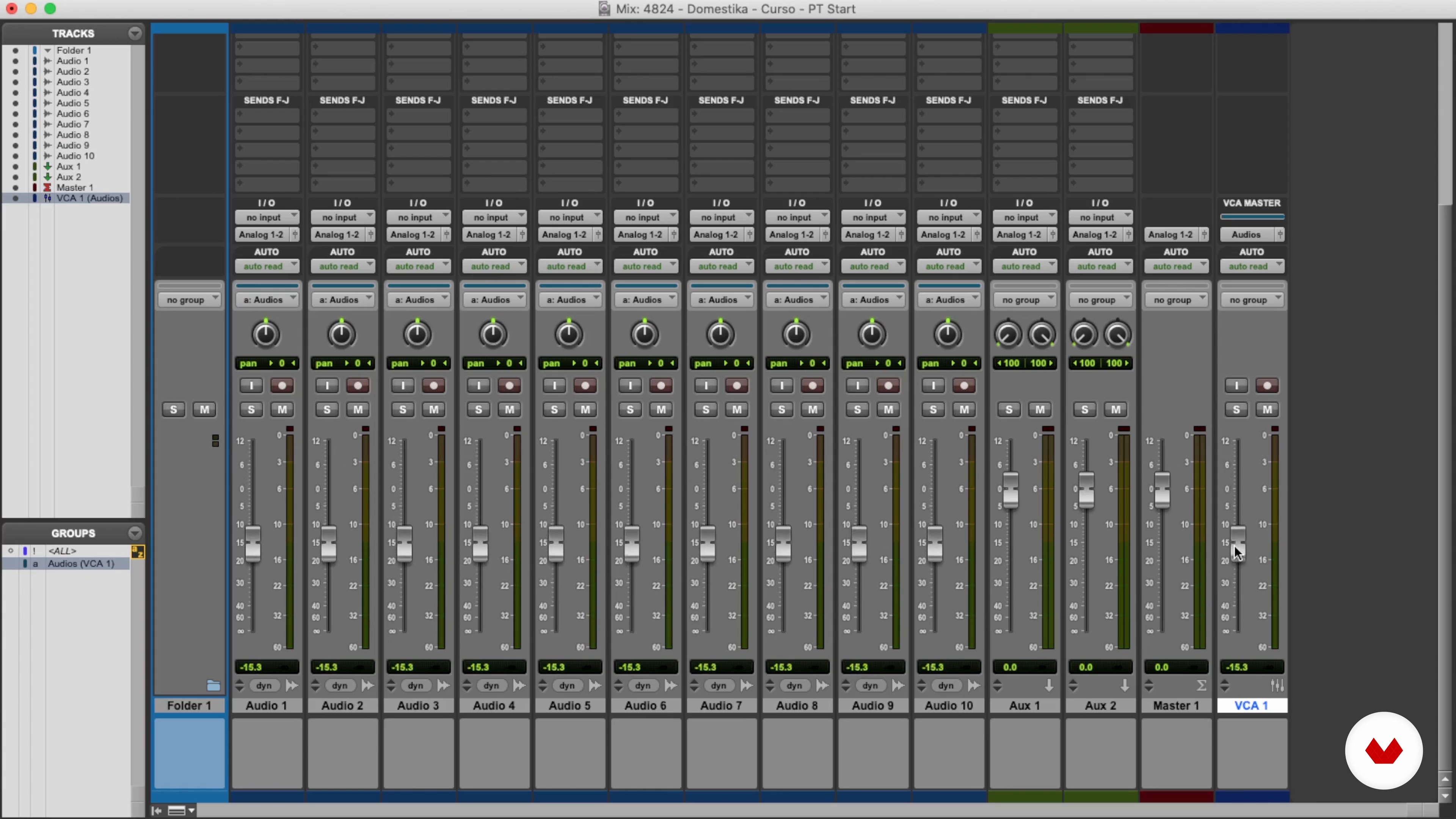Open Folder 1 folder icon in channel strip
This screenshot has height=819, width=1456.
(213, 686)
